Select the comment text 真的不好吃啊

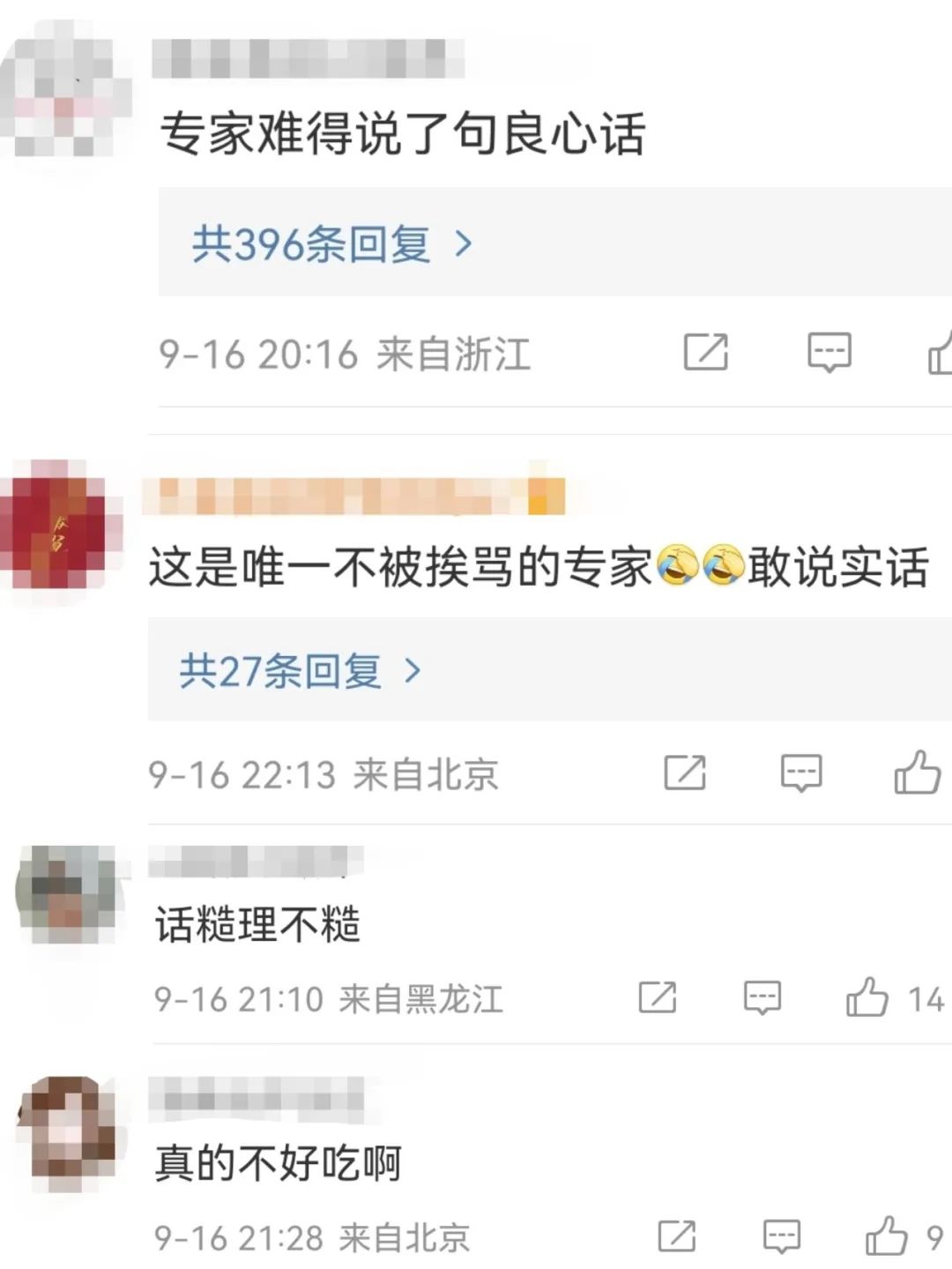(x=278, y=1162)
